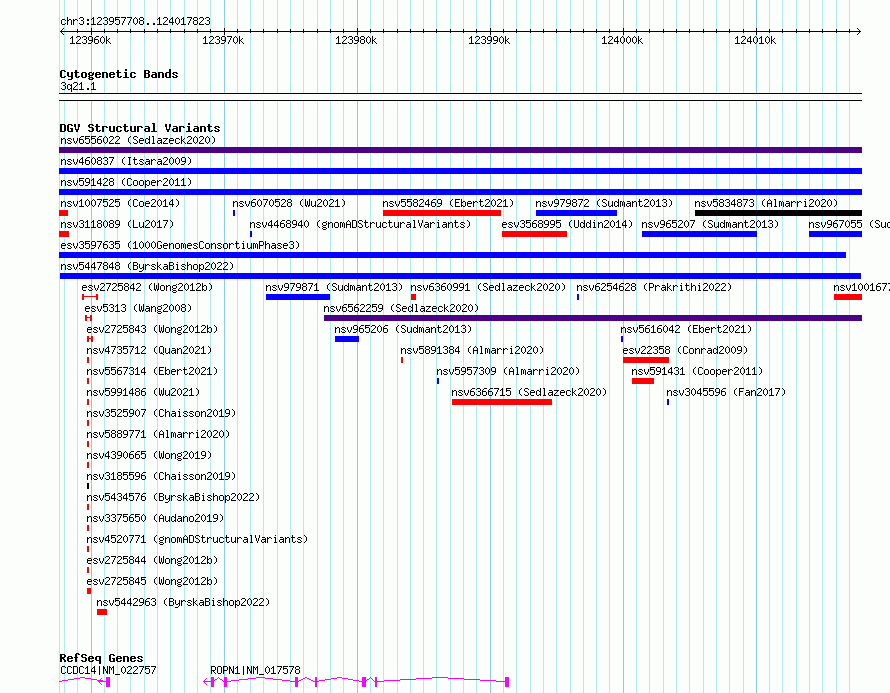Click the 124000k ruler tick label

(622, 40)
